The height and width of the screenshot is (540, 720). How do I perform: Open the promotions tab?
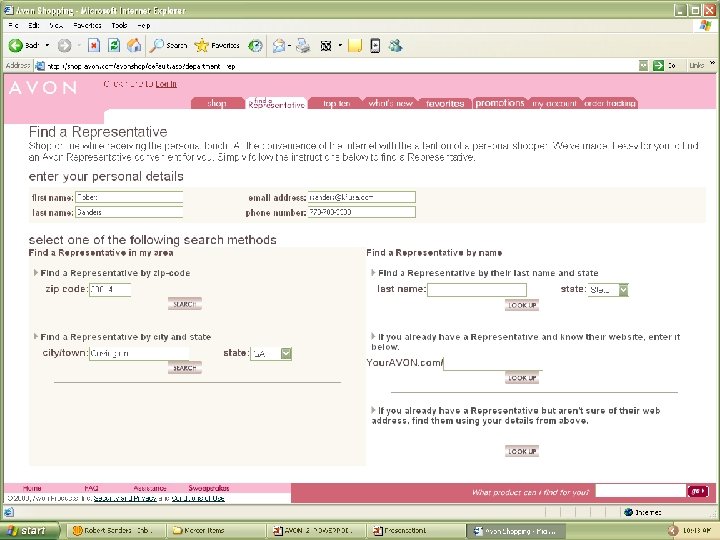500,103
